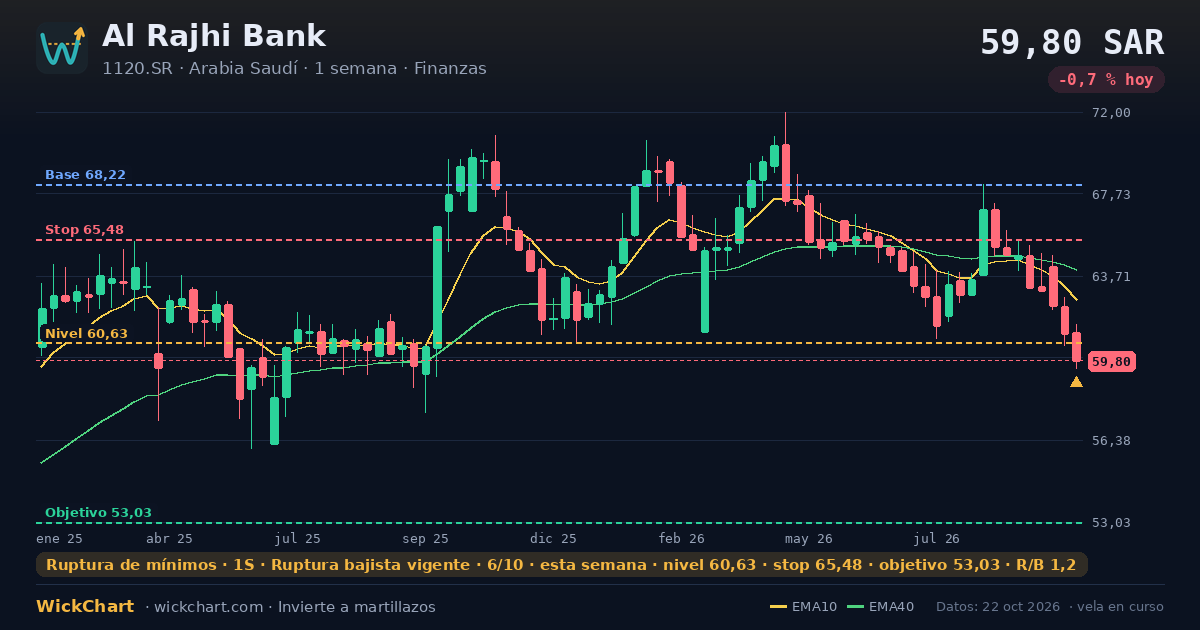Viewport: 1200px width, 630px height.
Task: Click the Nivel 60,63 level label
Action: (x=86, y=334)
